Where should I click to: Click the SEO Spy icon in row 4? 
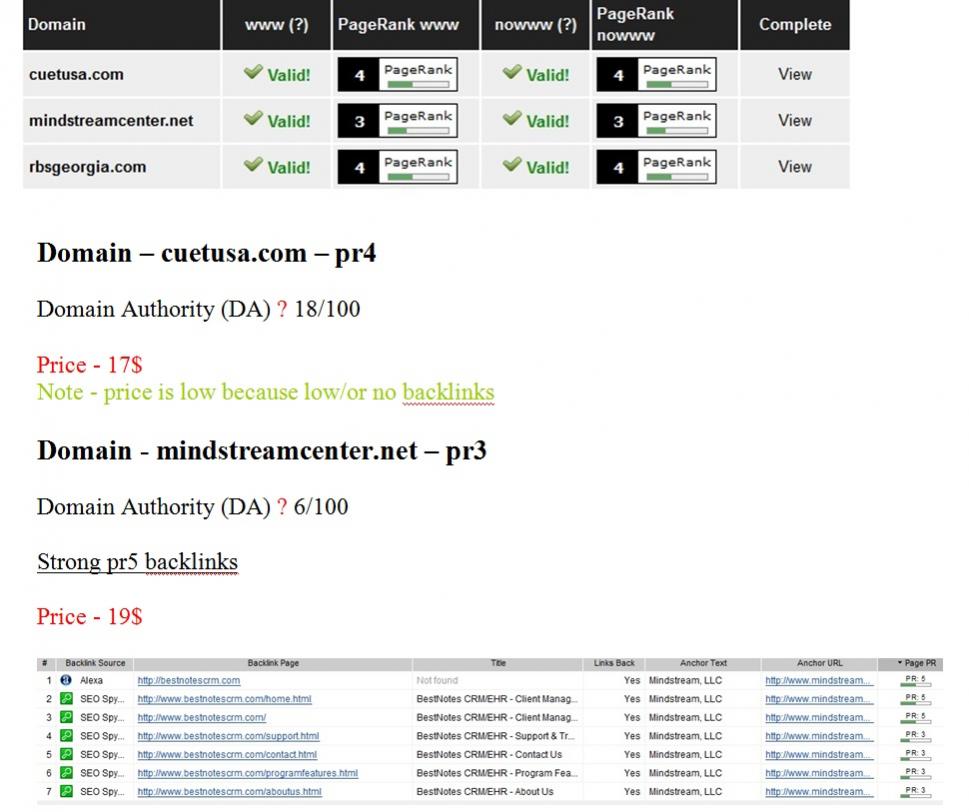pyautogui.click(x=66, y=735)
